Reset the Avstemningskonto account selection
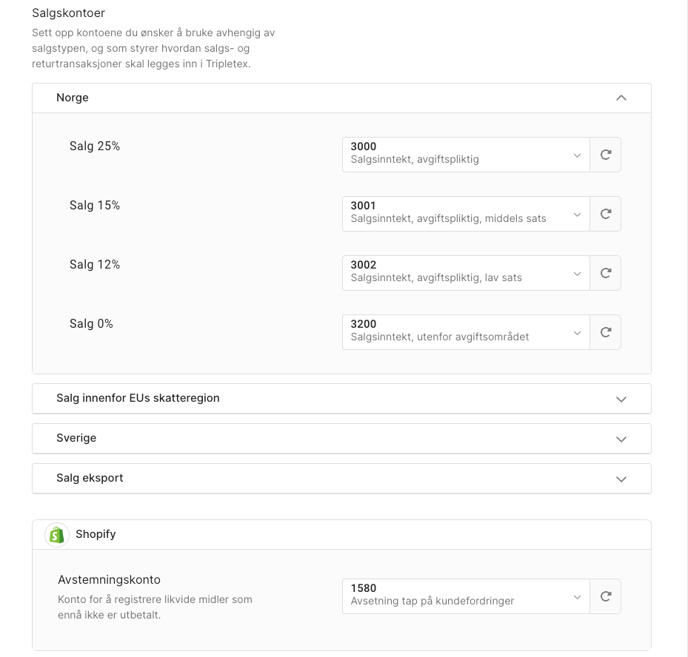The width and height of the screenshot is (688, 657). [606, 596]
